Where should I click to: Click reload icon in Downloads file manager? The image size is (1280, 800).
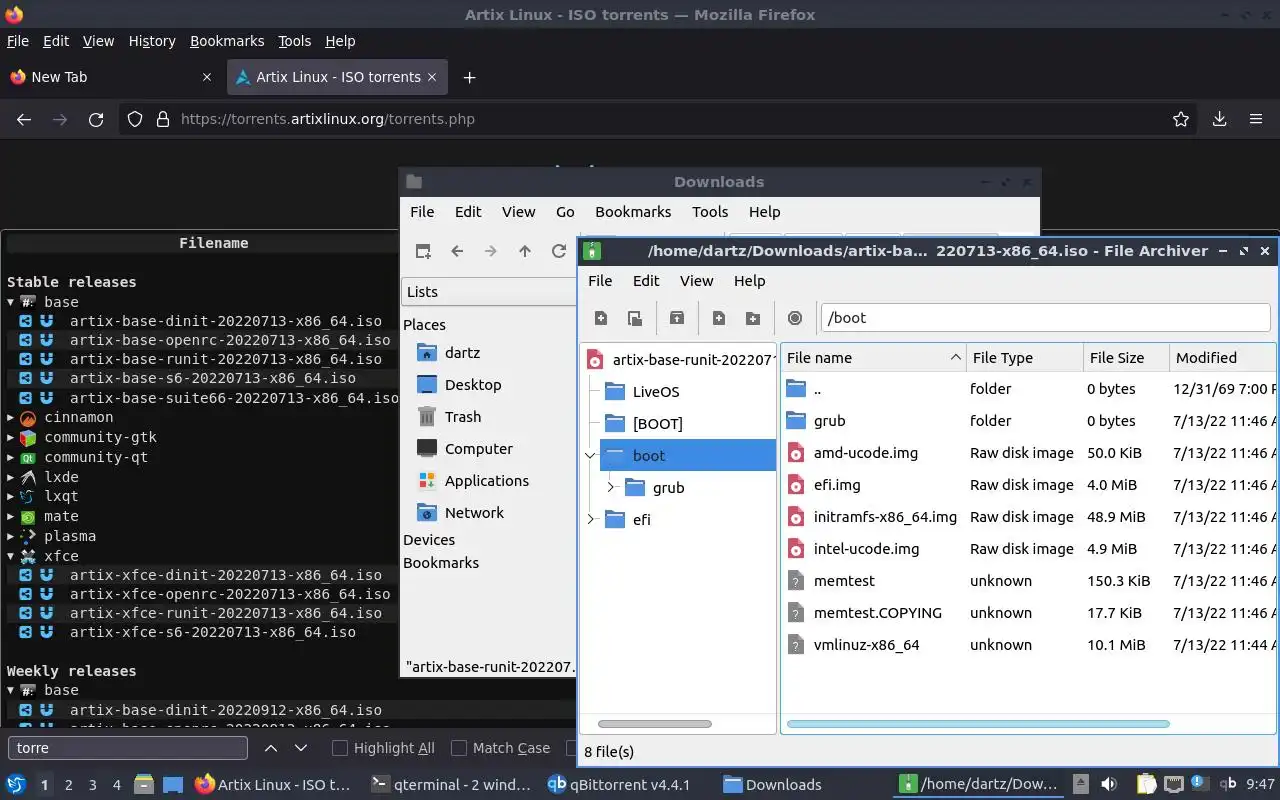559,251
